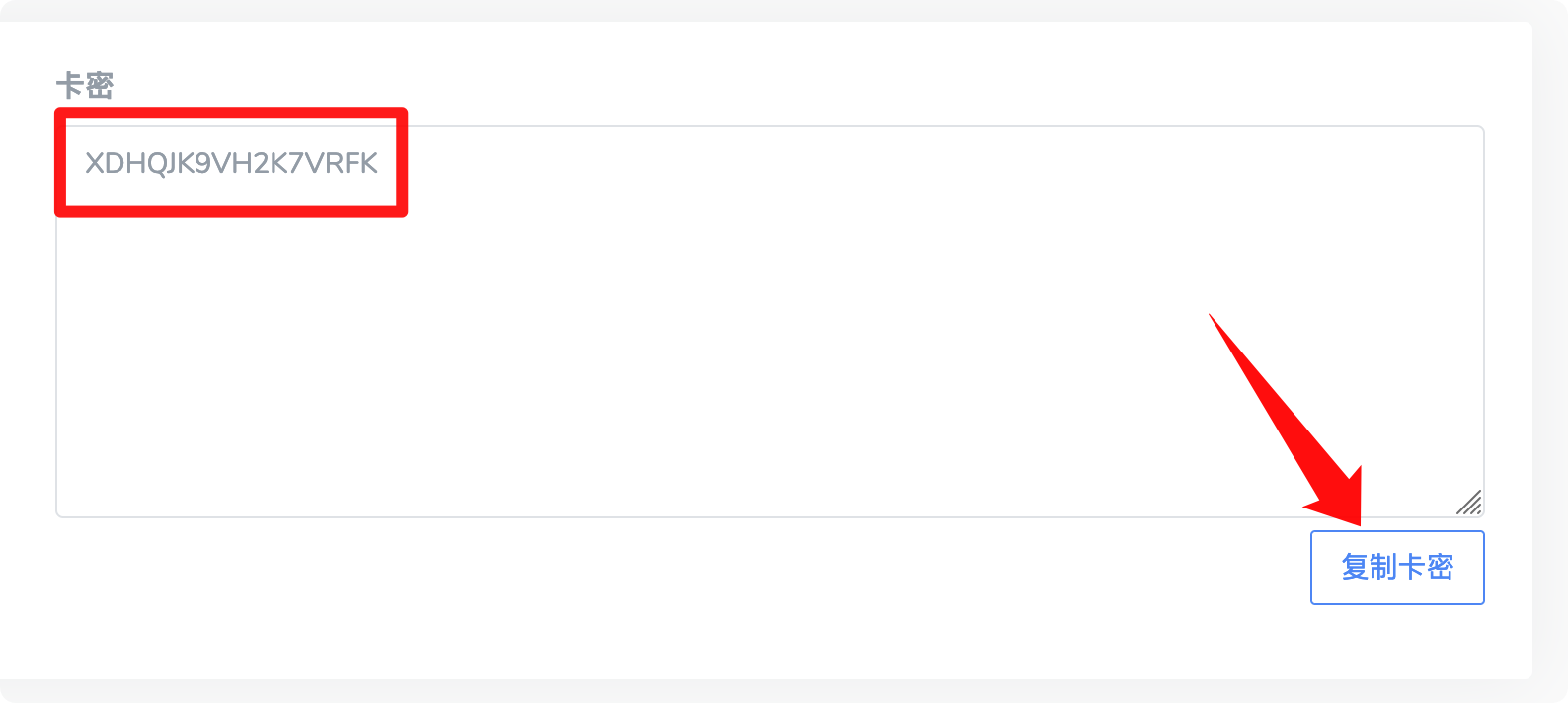Copy the card key using 复制卡密
The width and height of the screenshot is (1568, 703).
tap(1396, 568)
